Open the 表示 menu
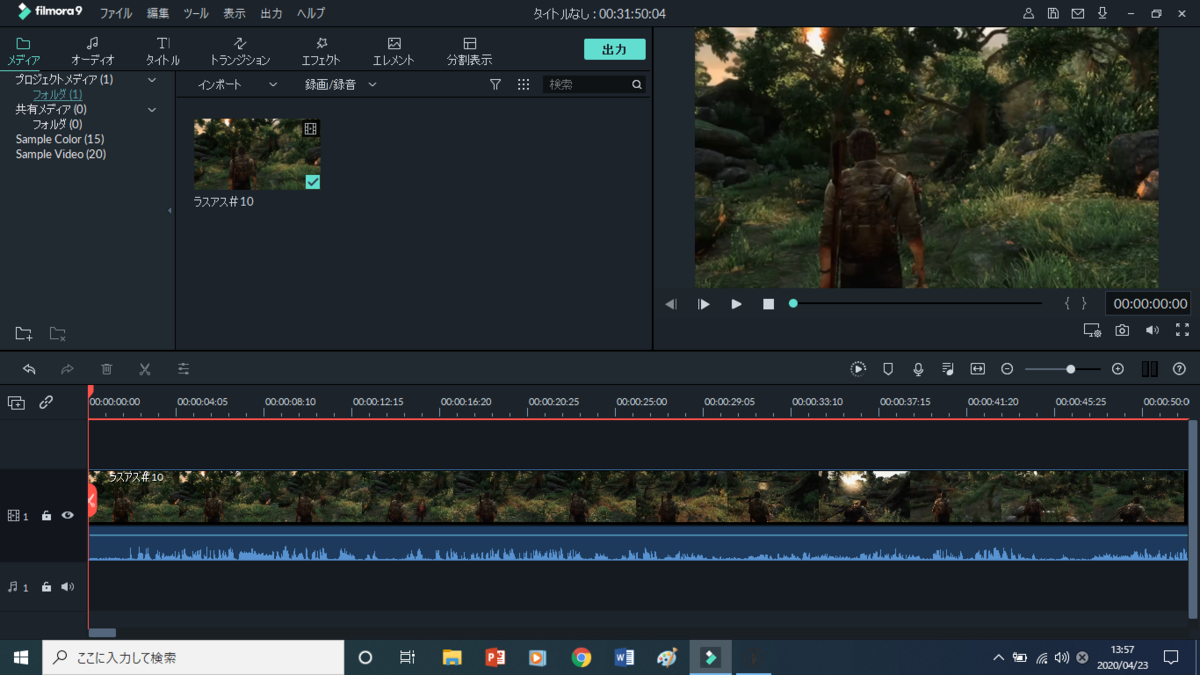Viewport: 1200px width, 675px height. [234, 14]
